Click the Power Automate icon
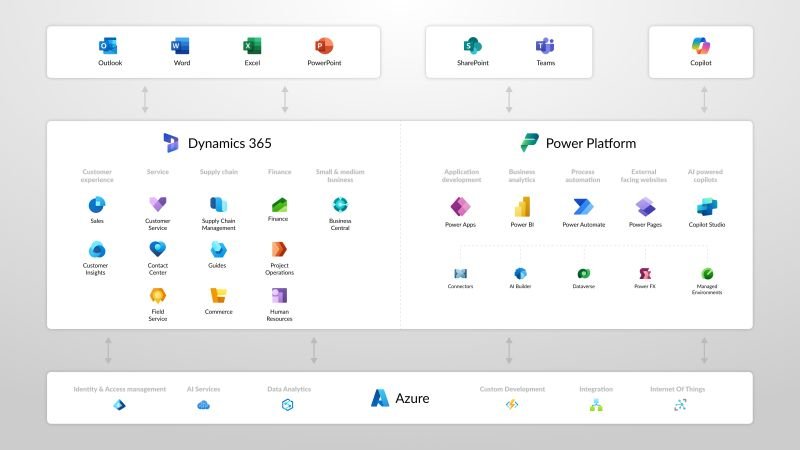 [583, 207]
